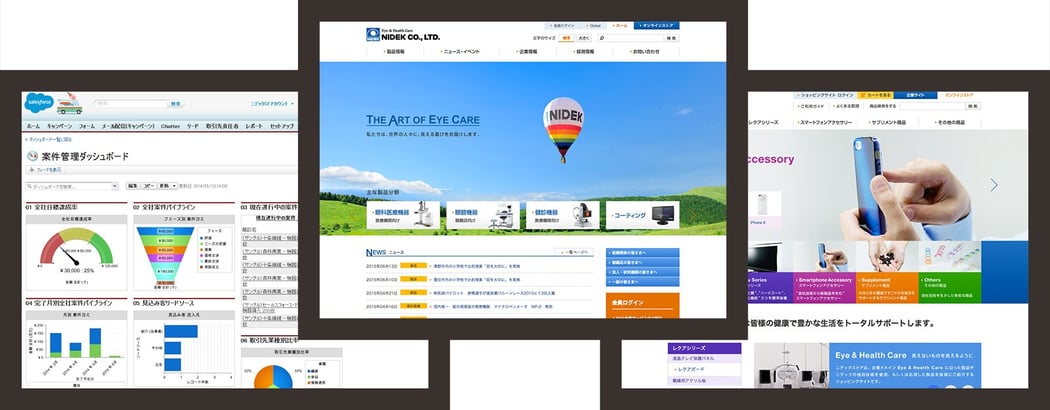Open the キャンペーン tab in Salesforce

tap(60, 126)
